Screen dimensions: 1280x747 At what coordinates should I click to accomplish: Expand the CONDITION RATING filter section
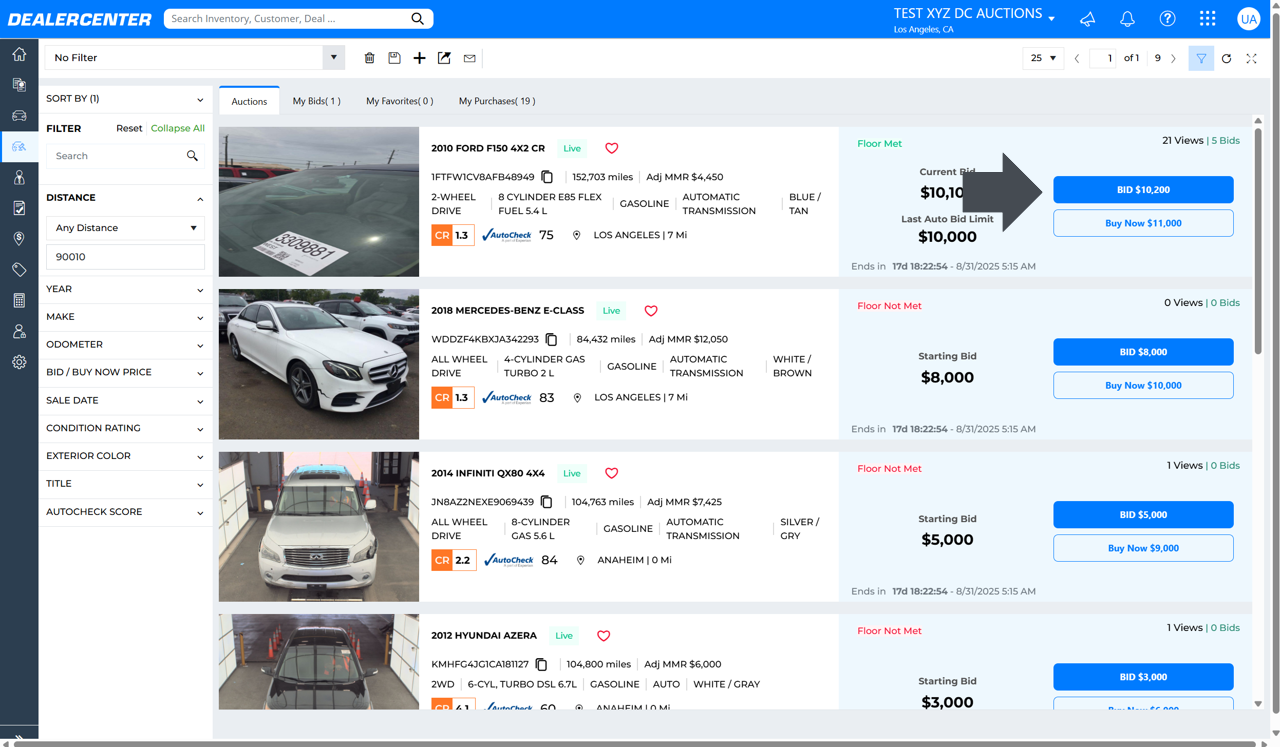pos(125,428)
